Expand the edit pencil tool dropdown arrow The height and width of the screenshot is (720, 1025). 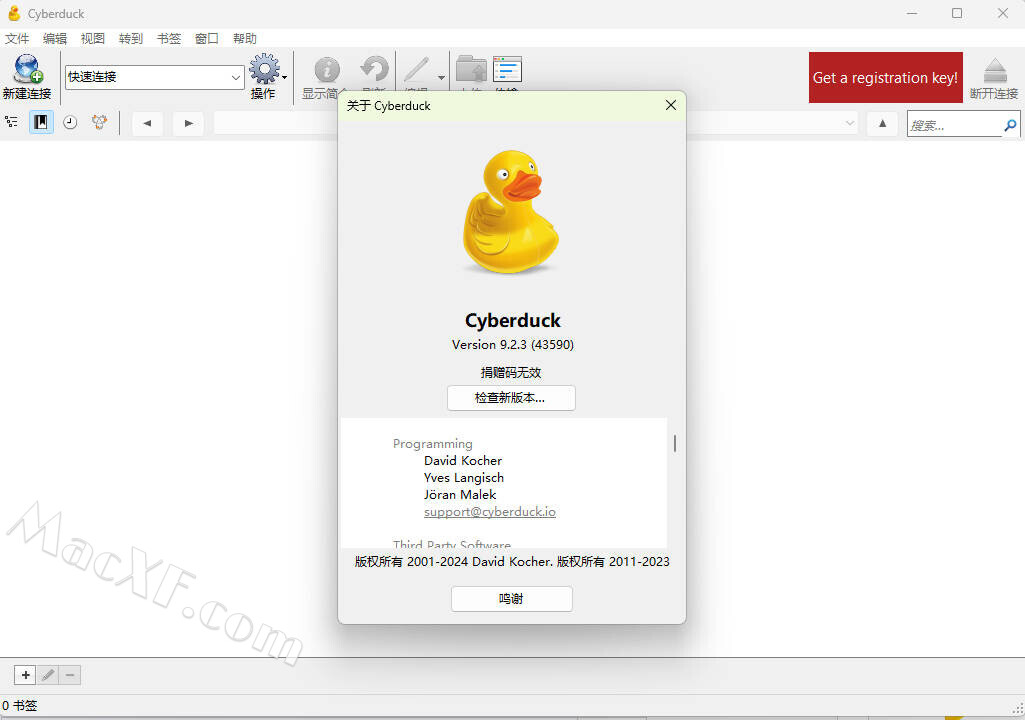(x=441, y=78)
